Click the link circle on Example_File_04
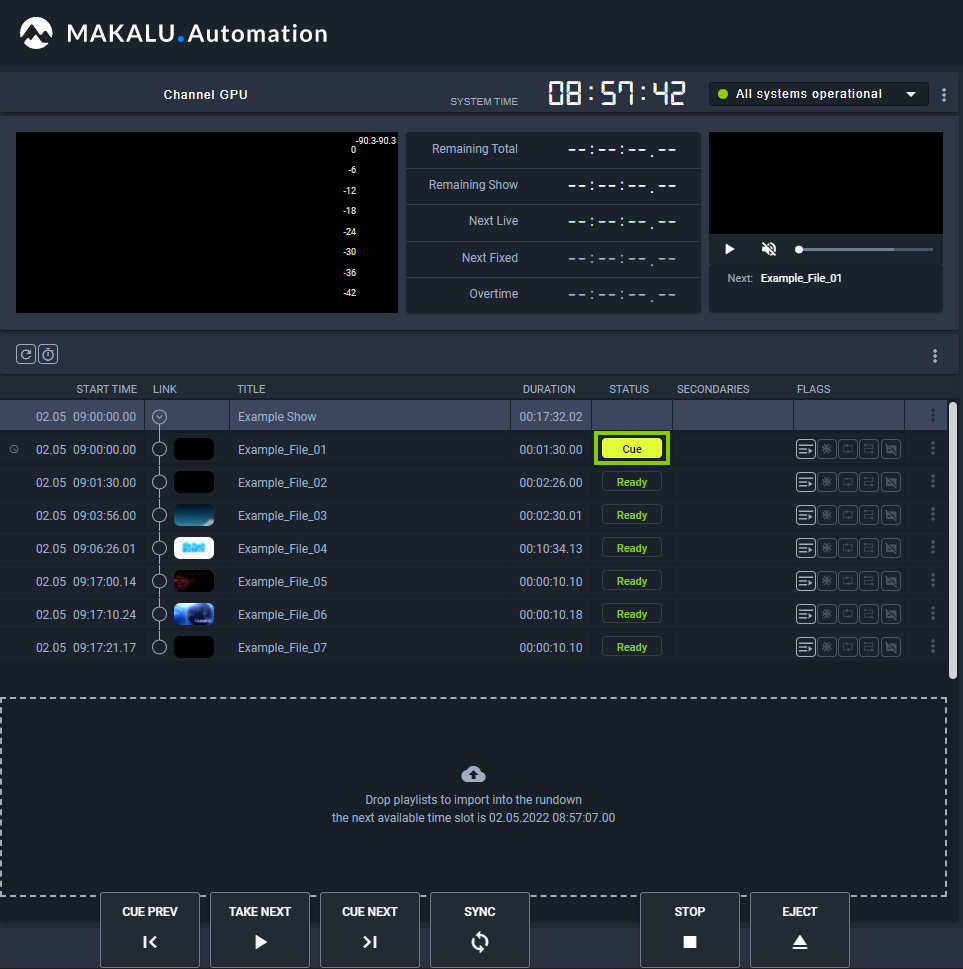 [x=159, y=548]
